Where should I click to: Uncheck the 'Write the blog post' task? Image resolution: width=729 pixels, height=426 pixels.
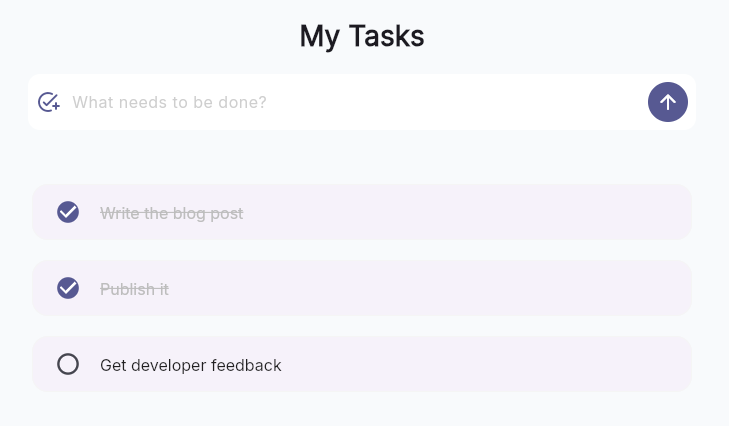coord(68,212)
